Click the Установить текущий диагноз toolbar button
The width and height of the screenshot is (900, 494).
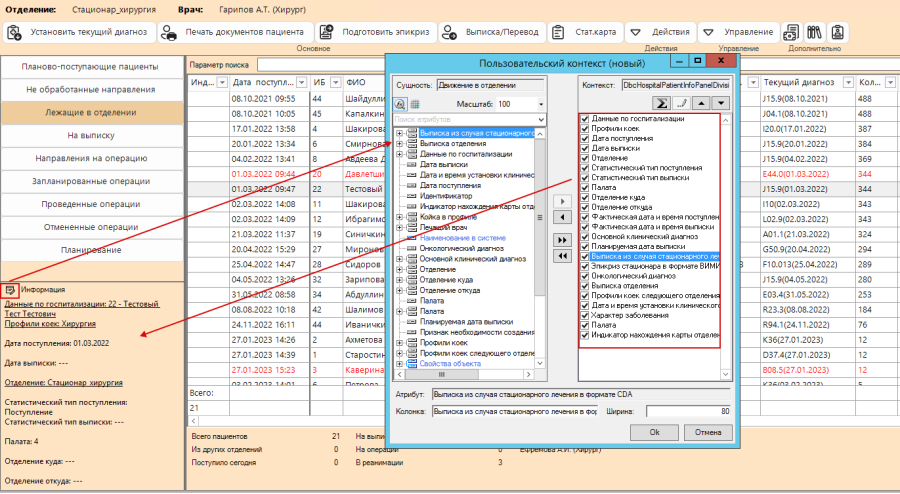point(79,32)
